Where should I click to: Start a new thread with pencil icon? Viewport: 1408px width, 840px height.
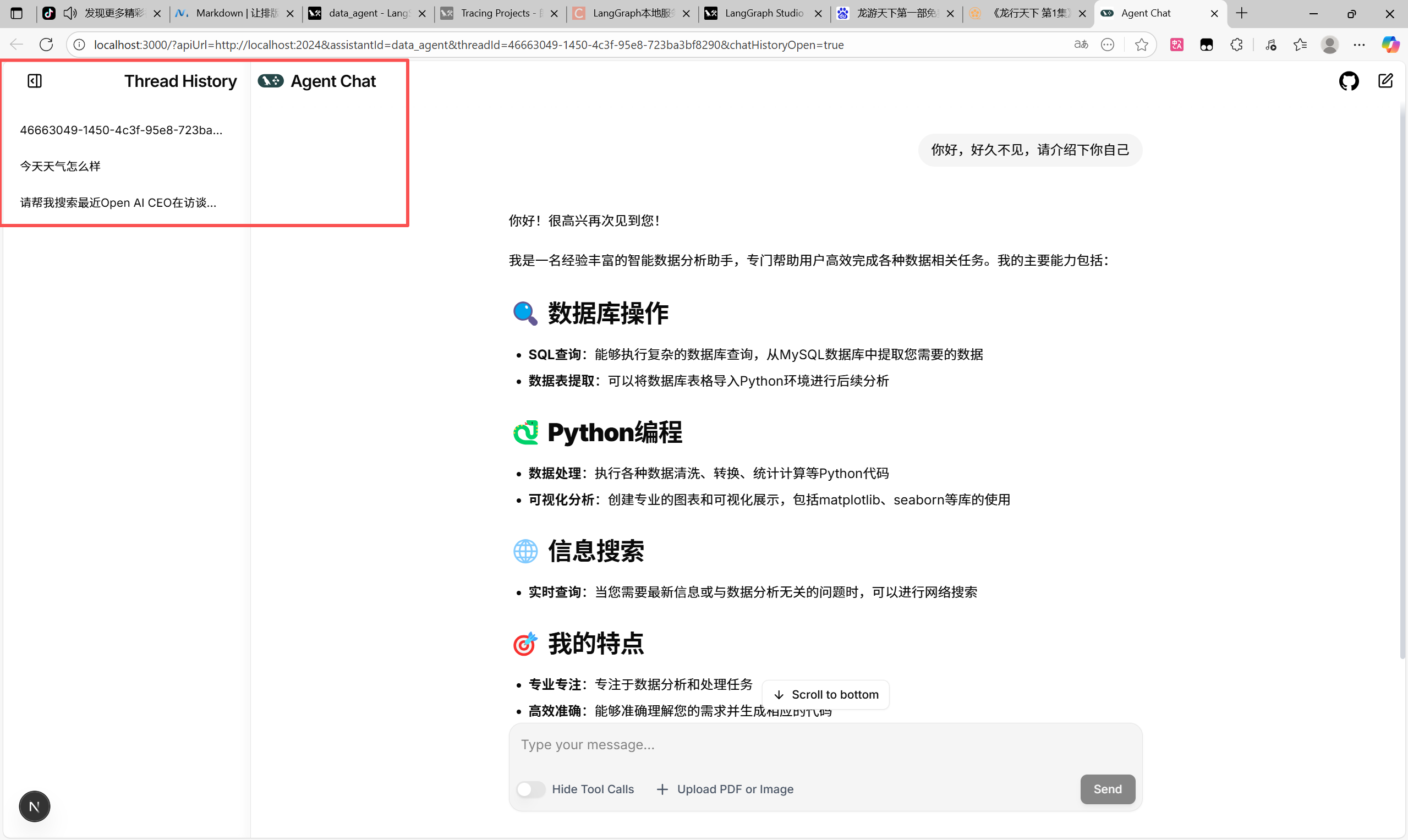[1385, 81]
